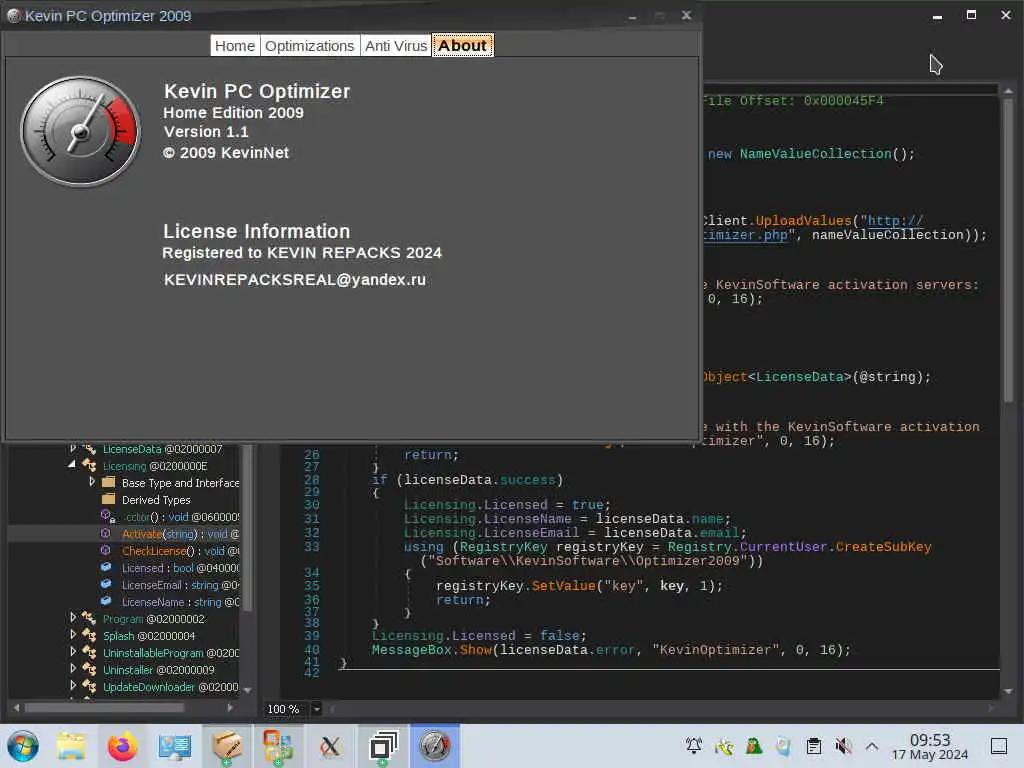Select CheckLicense() in the tree
Viewport: 1024px width, 768px height.
point(180,551)
